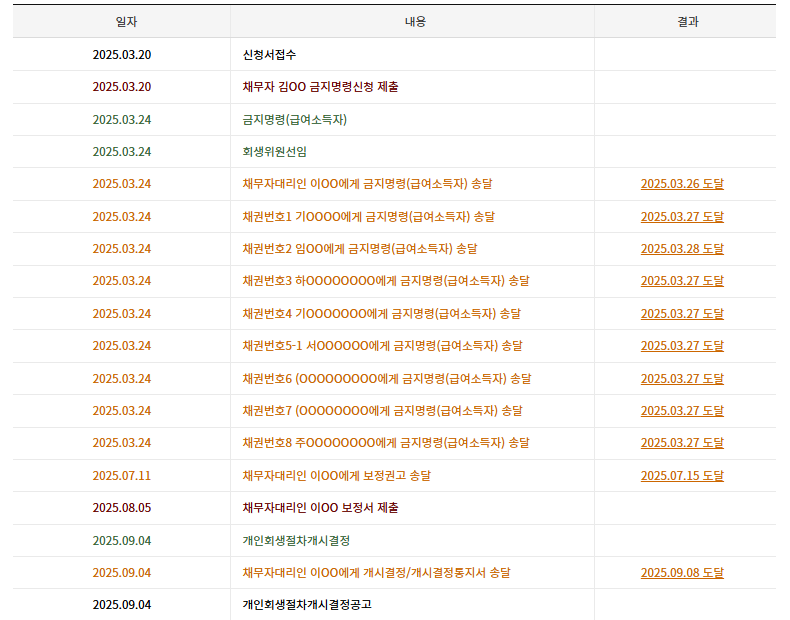The image size is (790, 620).
Task: Open 도달 link in the 채권번호8 row
Action: tap(682, 443)
